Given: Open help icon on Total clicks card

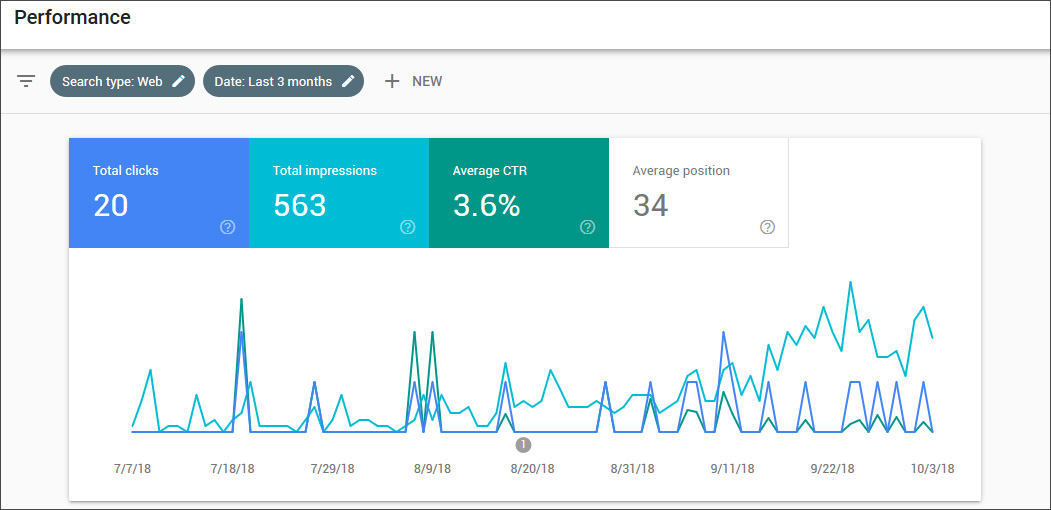Looking at the screenshot, I should click(x=227, y=227).
